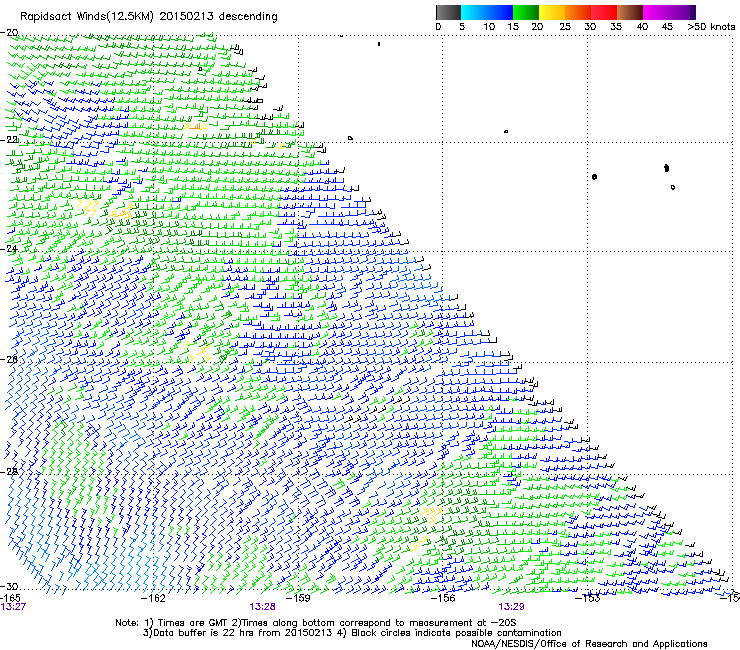Click the '-30' latitude axis label
740x650 pixels.
click(9, 586)
